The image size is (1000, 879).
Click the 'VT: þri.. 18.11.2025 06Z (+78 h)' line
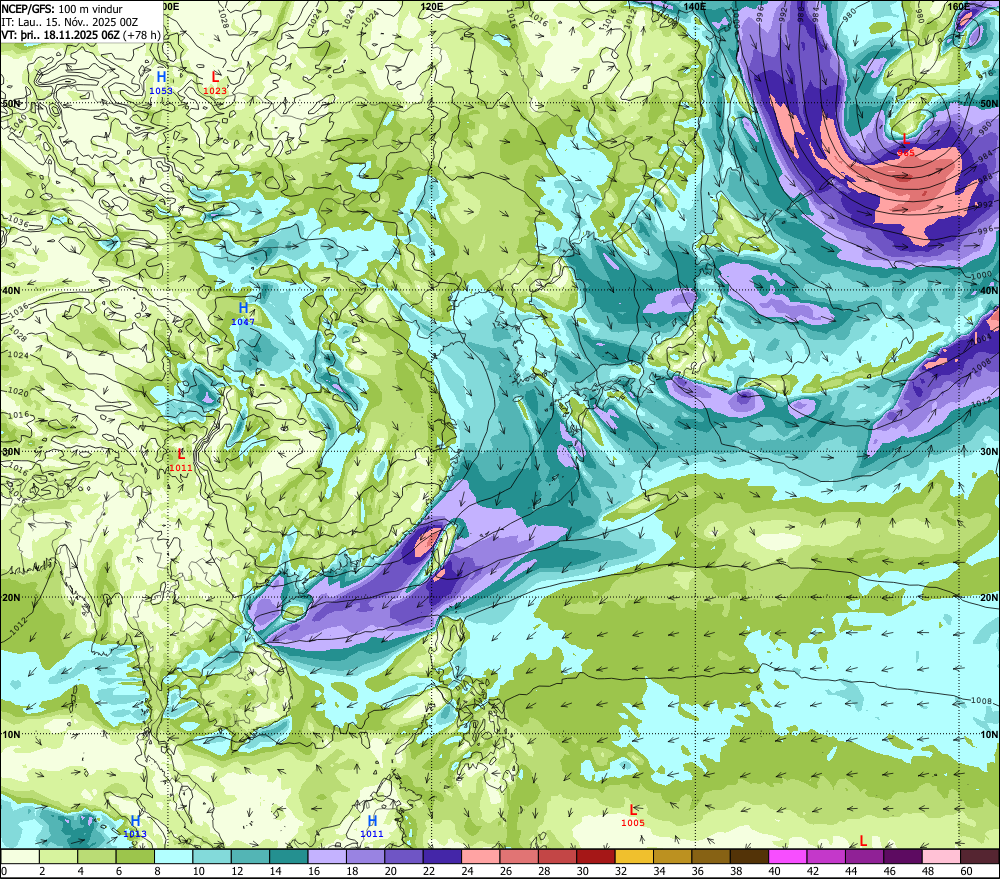(x=80, y=34)
